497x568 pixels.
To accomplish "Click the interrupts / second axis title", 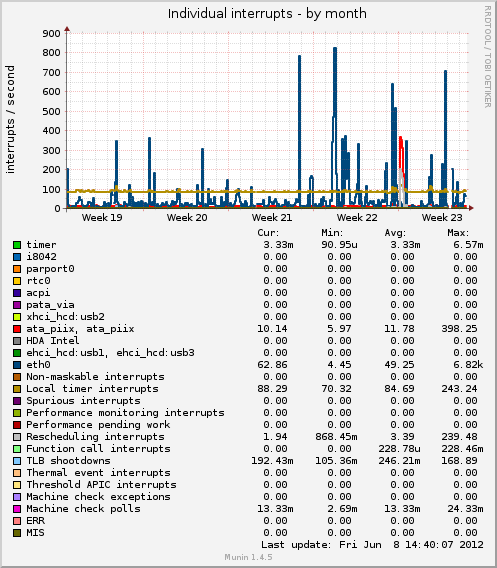I will [10, 120].
